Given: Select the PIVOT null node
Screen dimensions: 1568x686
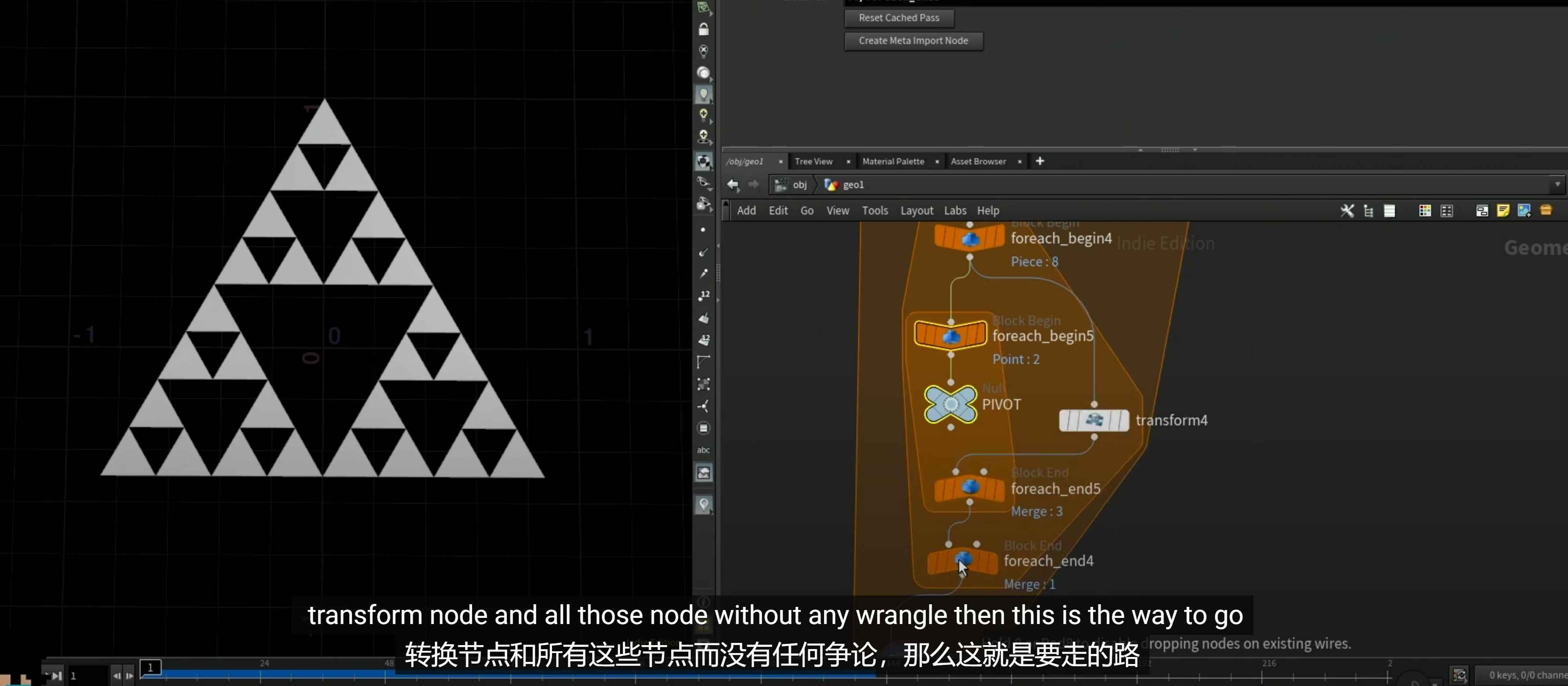Looking at the screenshot, I should click(x=951, y=404).
